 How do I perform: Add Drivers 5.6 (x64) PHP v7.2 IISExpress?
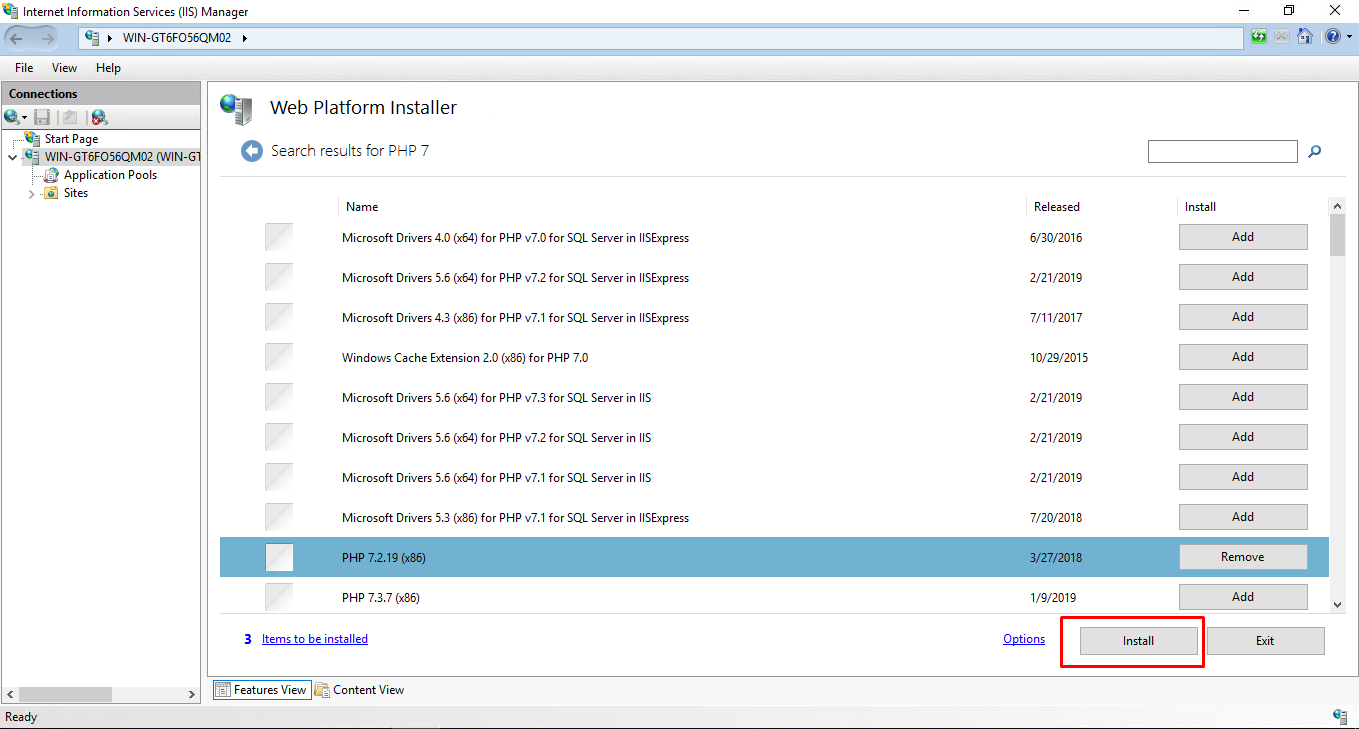pyautogui.click(x=1243, y=277)
